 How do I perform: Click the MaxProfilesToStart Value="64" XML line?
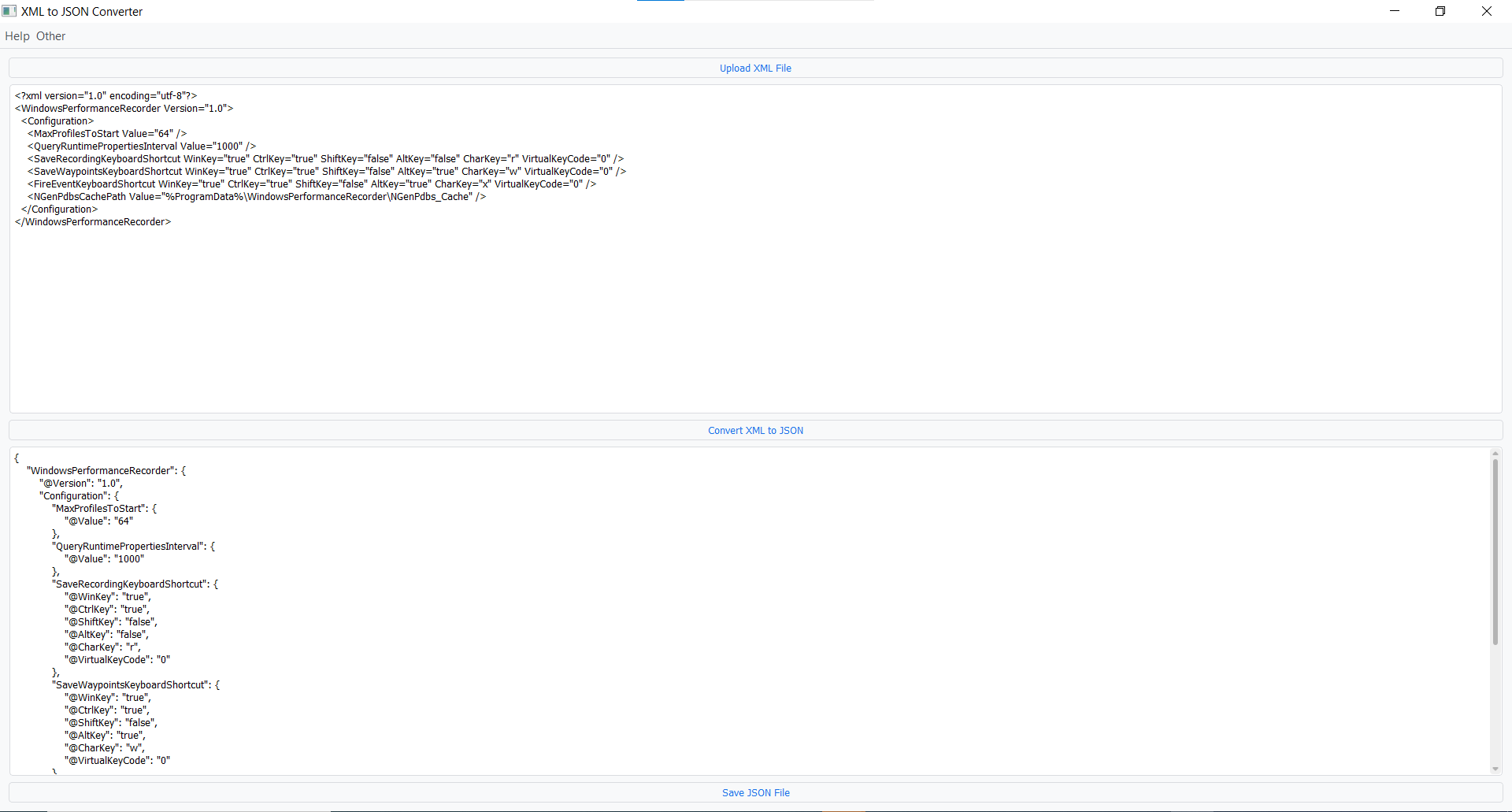pos(107,134)
